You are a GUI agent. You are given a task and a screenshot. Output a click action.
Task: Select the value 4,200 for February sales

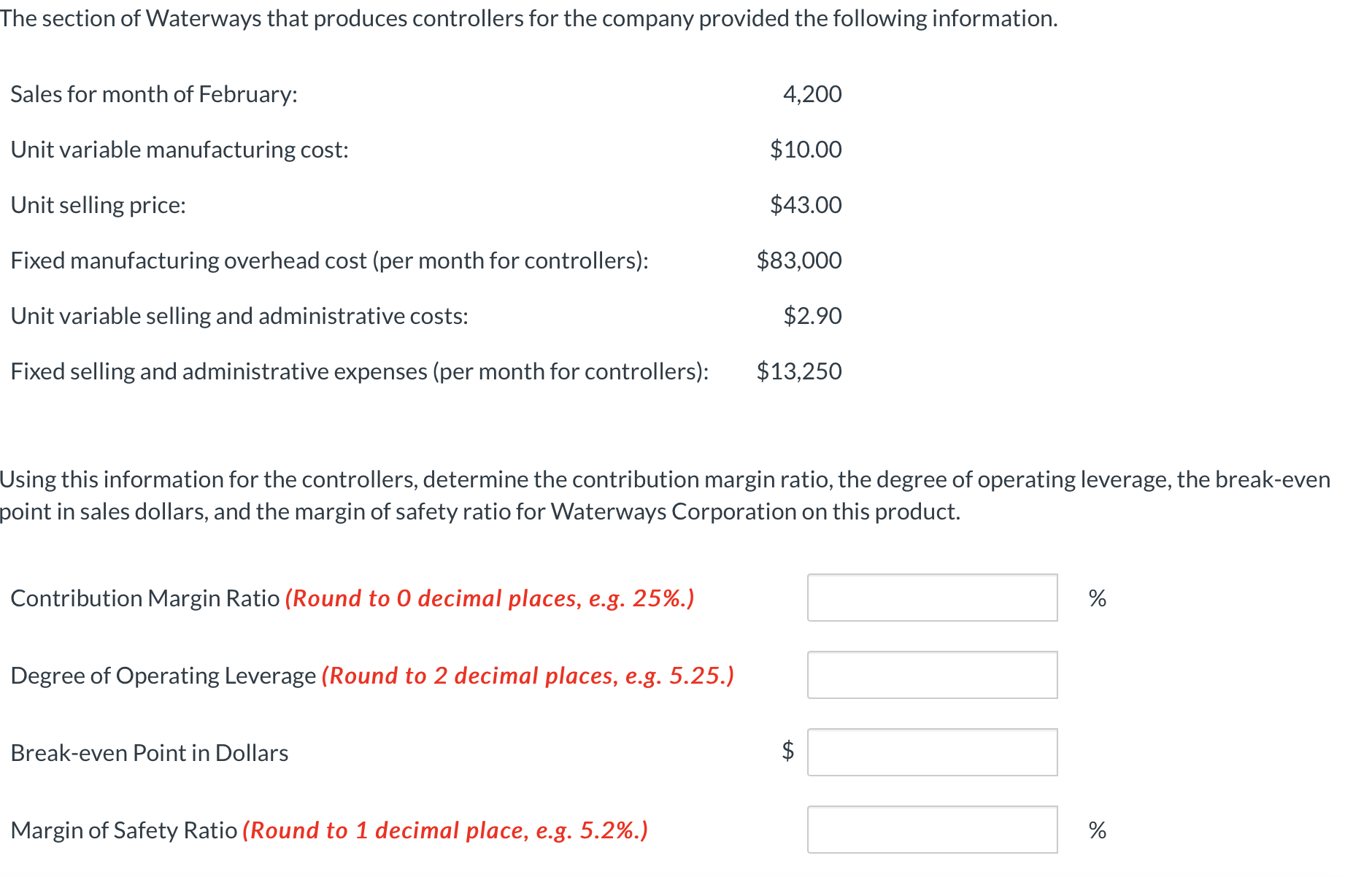click(812, 93)
